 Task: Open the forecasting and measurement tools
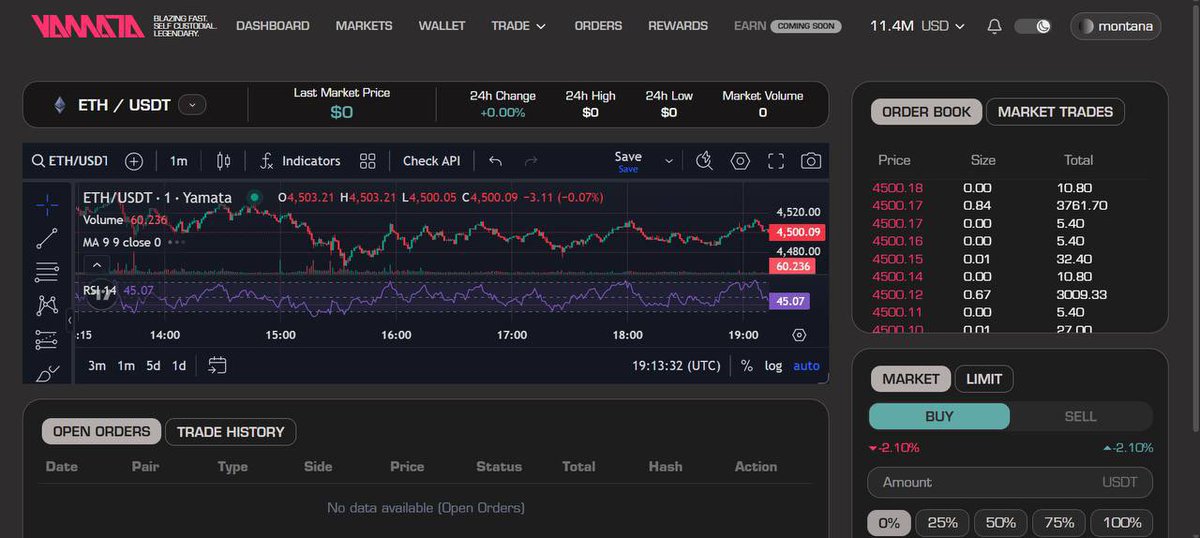47,340
